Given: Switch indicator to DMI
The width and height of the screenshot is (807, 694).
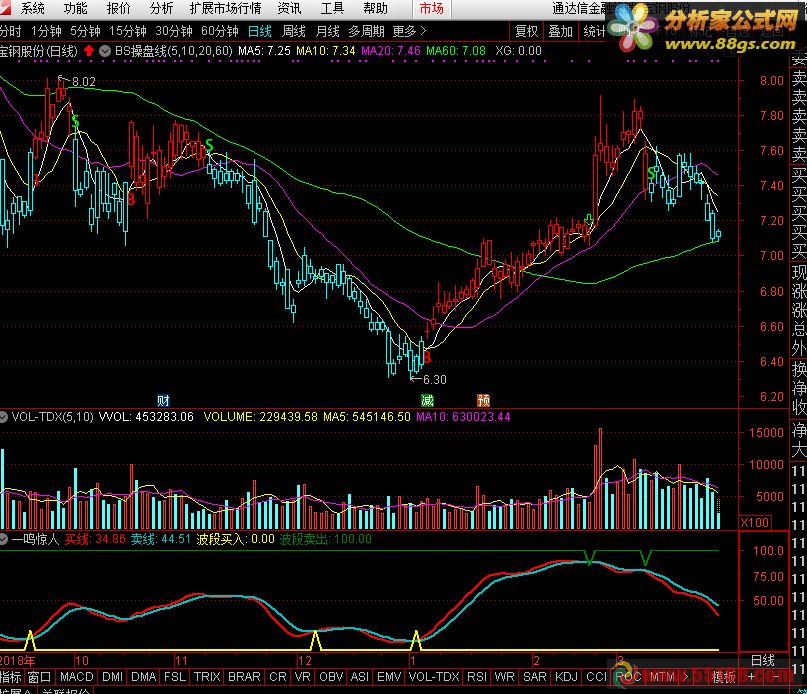Looking at the screenshot, I should (112, 676).
